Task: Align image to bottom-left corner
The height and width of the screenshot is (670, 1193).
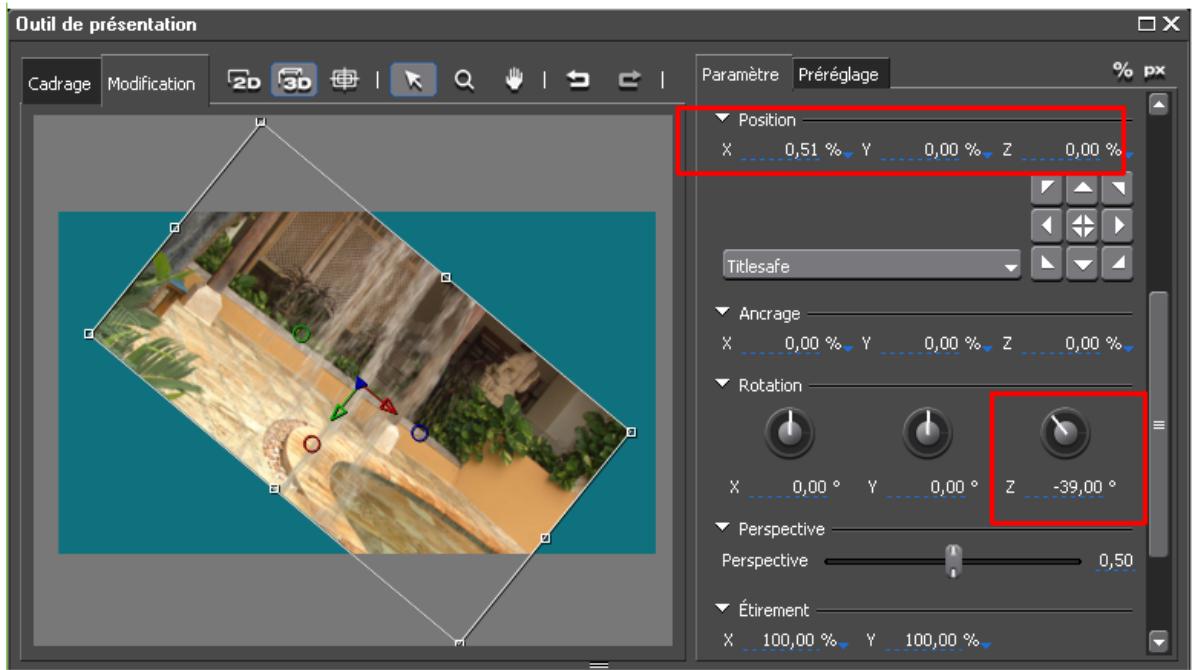Action: (1047, 263)
